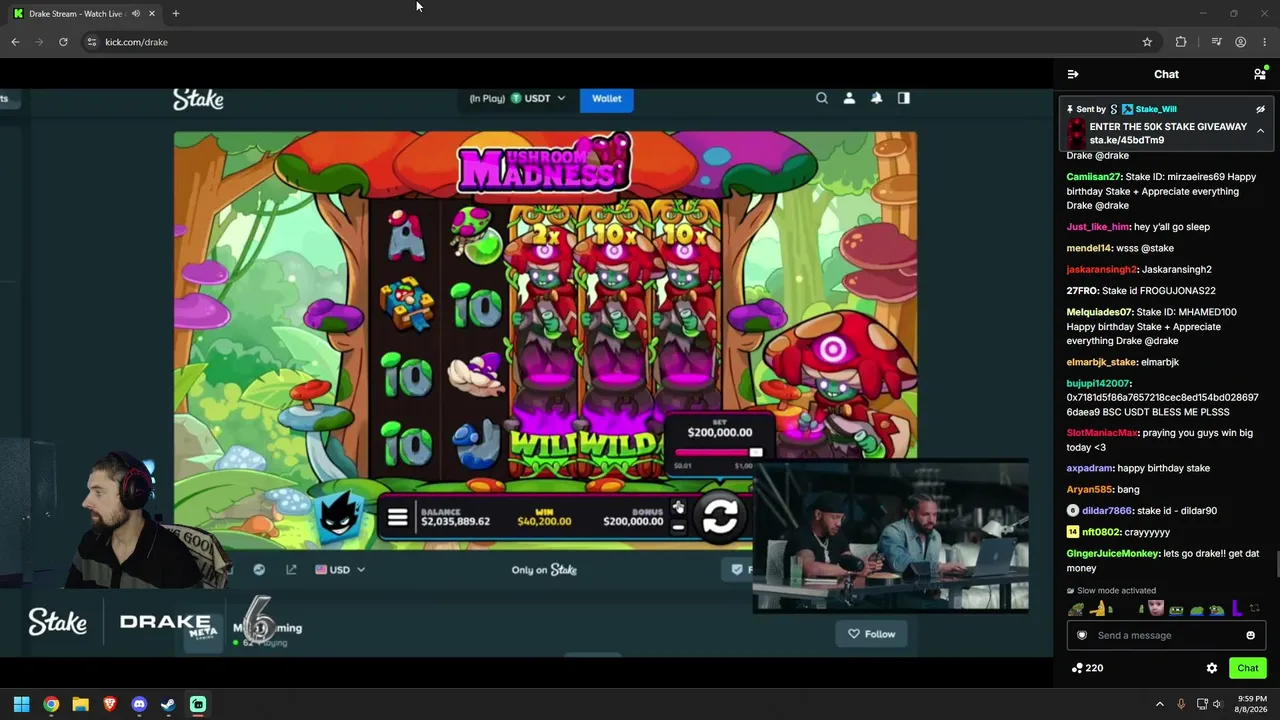Click the GingerJuiceMonkey username in chat
Image resolution: width=1280 pixels, height=720 pixels.
coord(1113,554)
